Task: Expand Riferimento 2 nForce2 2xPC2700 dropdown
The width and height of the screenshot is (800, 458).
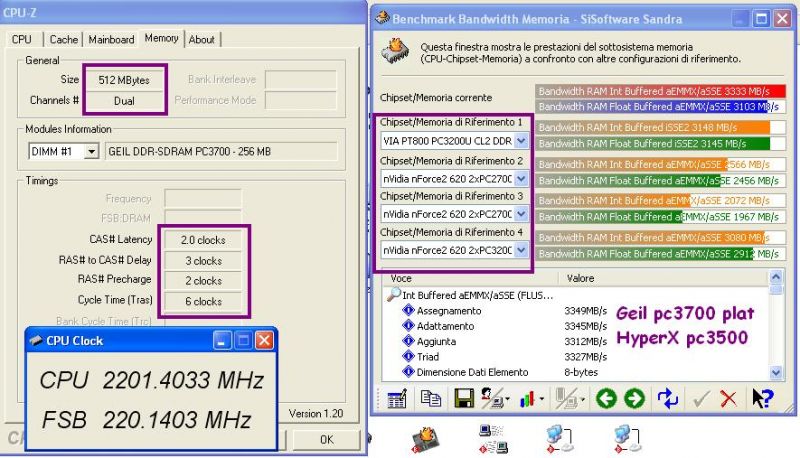Action: coord(520,179)
